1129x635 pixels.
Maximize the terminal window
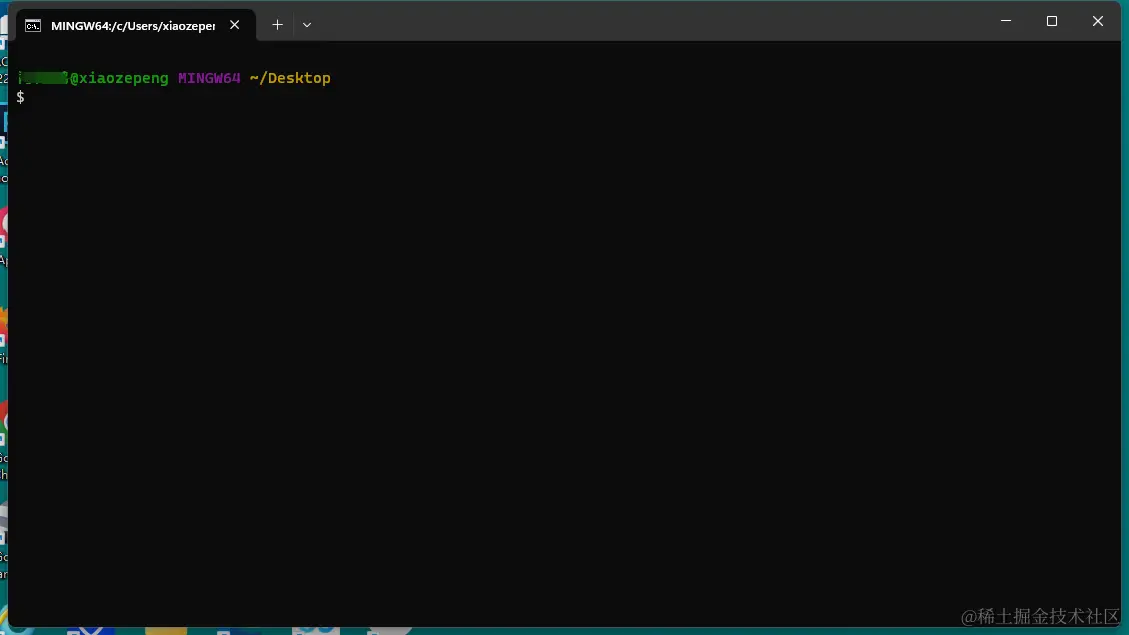(1052, 21)
